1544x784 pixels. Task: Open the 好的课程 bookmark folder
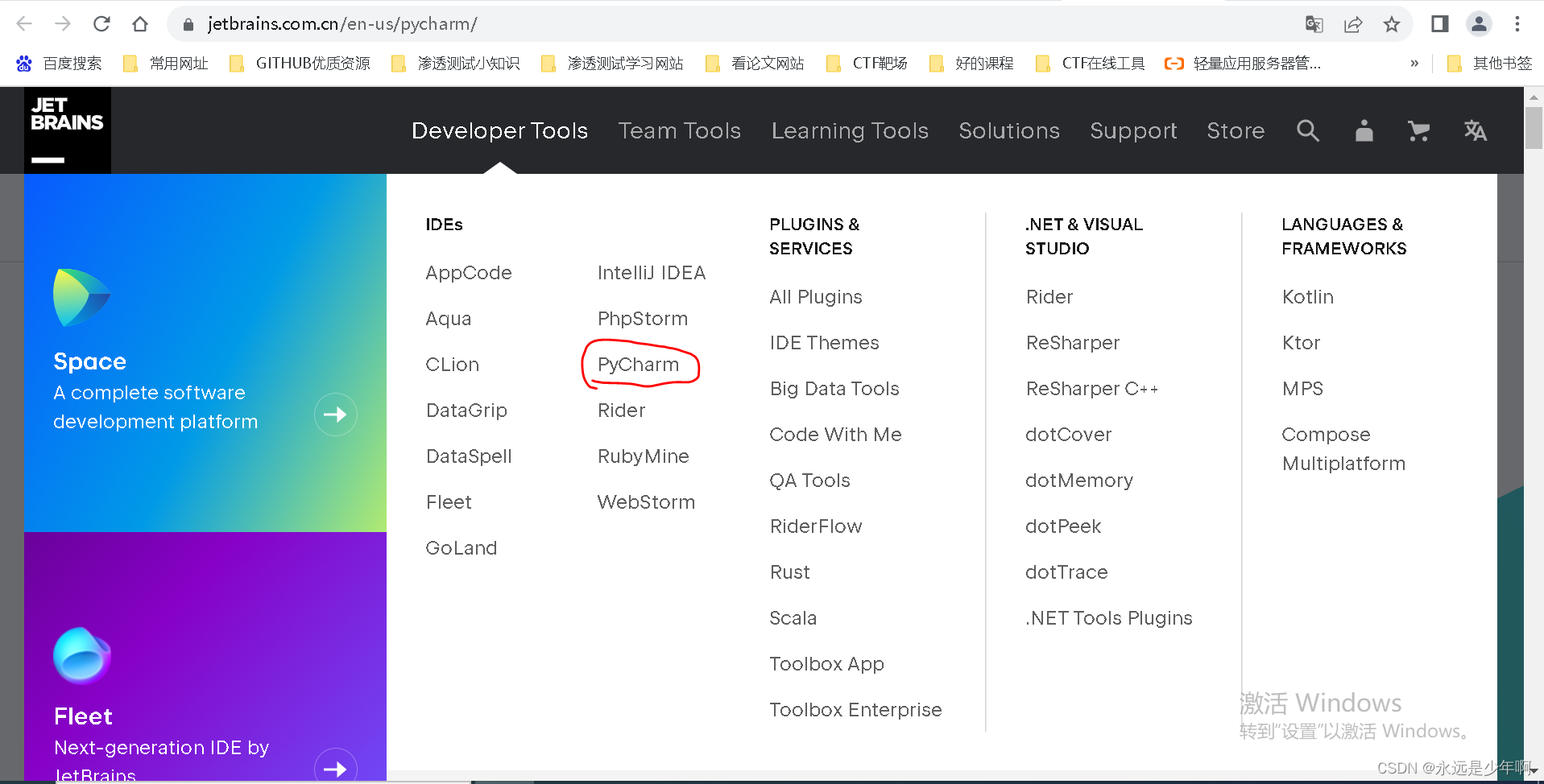(x=971, y=64)
